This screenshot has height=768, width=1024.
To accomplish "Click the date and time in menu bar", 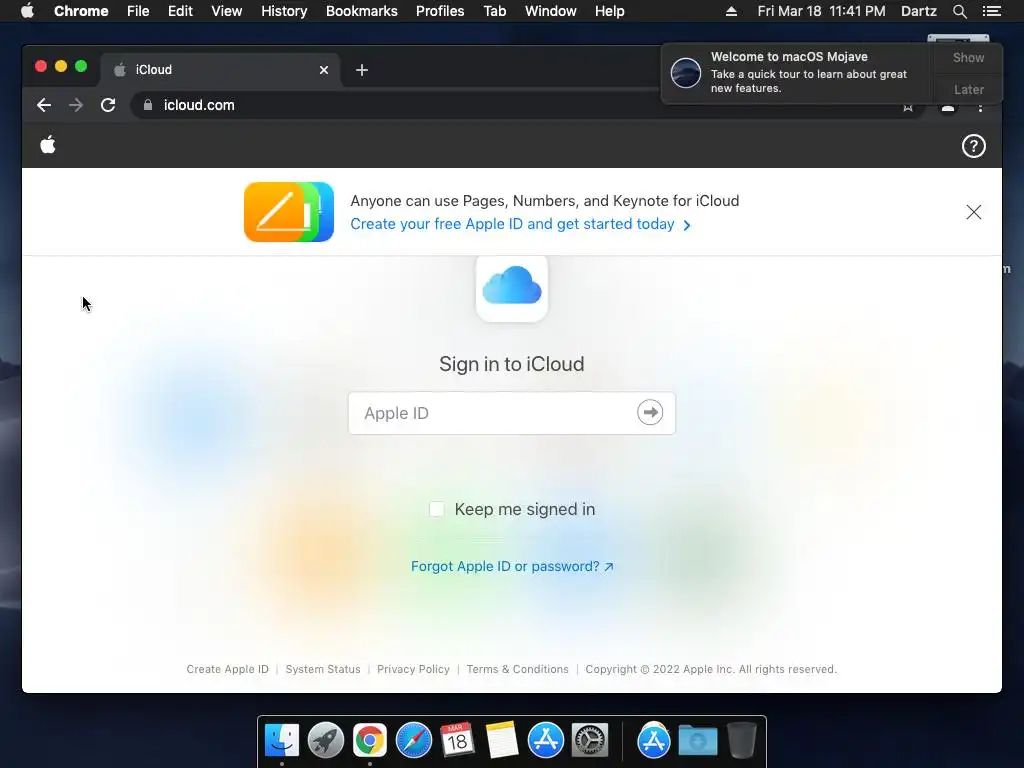I will [822, 11].
